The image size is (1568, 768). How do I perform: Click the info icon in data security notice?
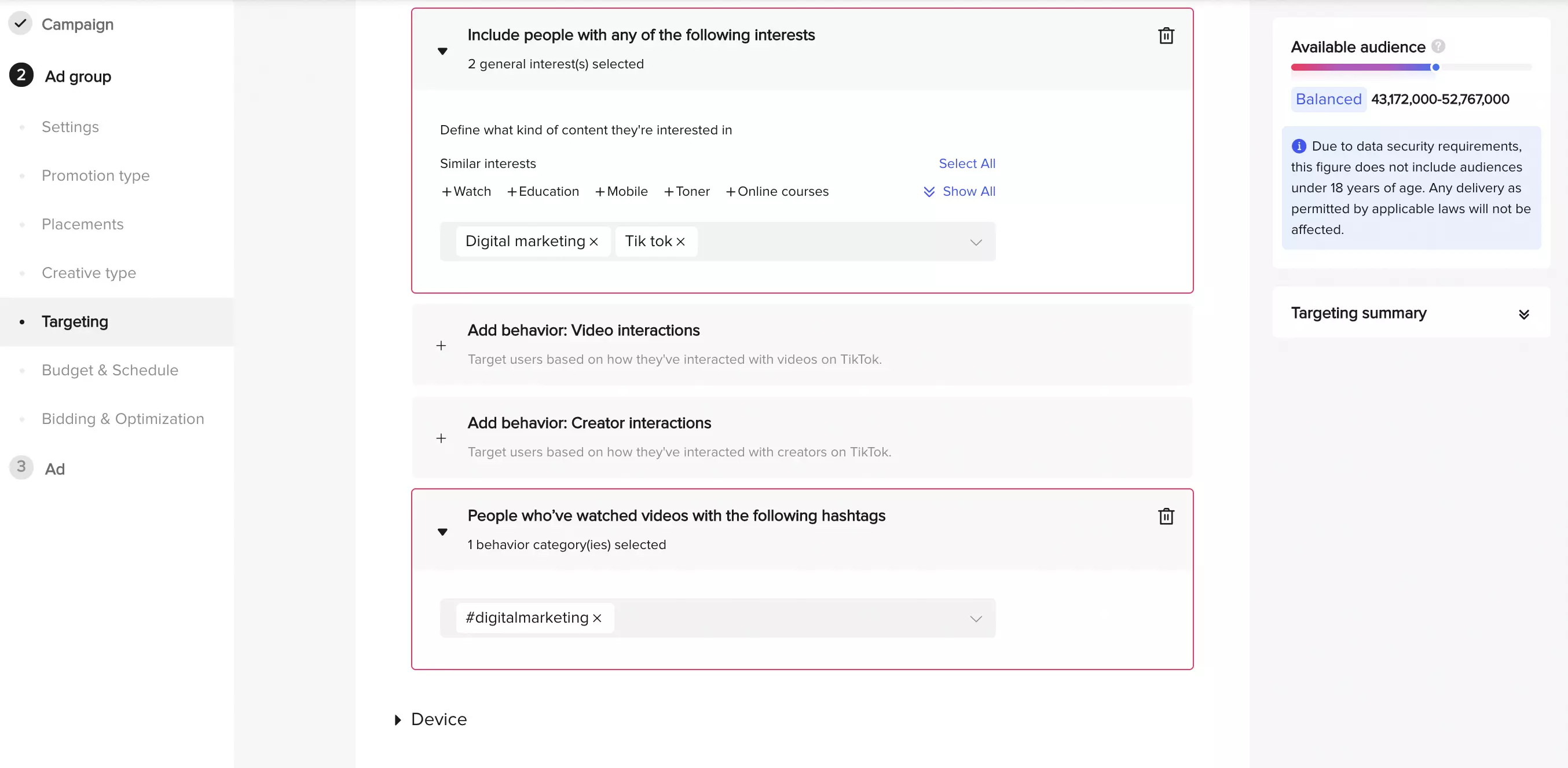coord(1299,145)
